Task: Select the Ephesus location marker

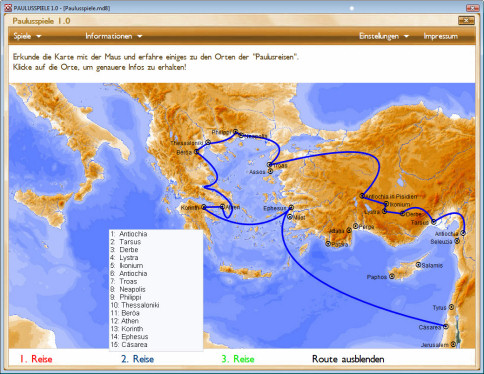Action: tap(291, 207)
